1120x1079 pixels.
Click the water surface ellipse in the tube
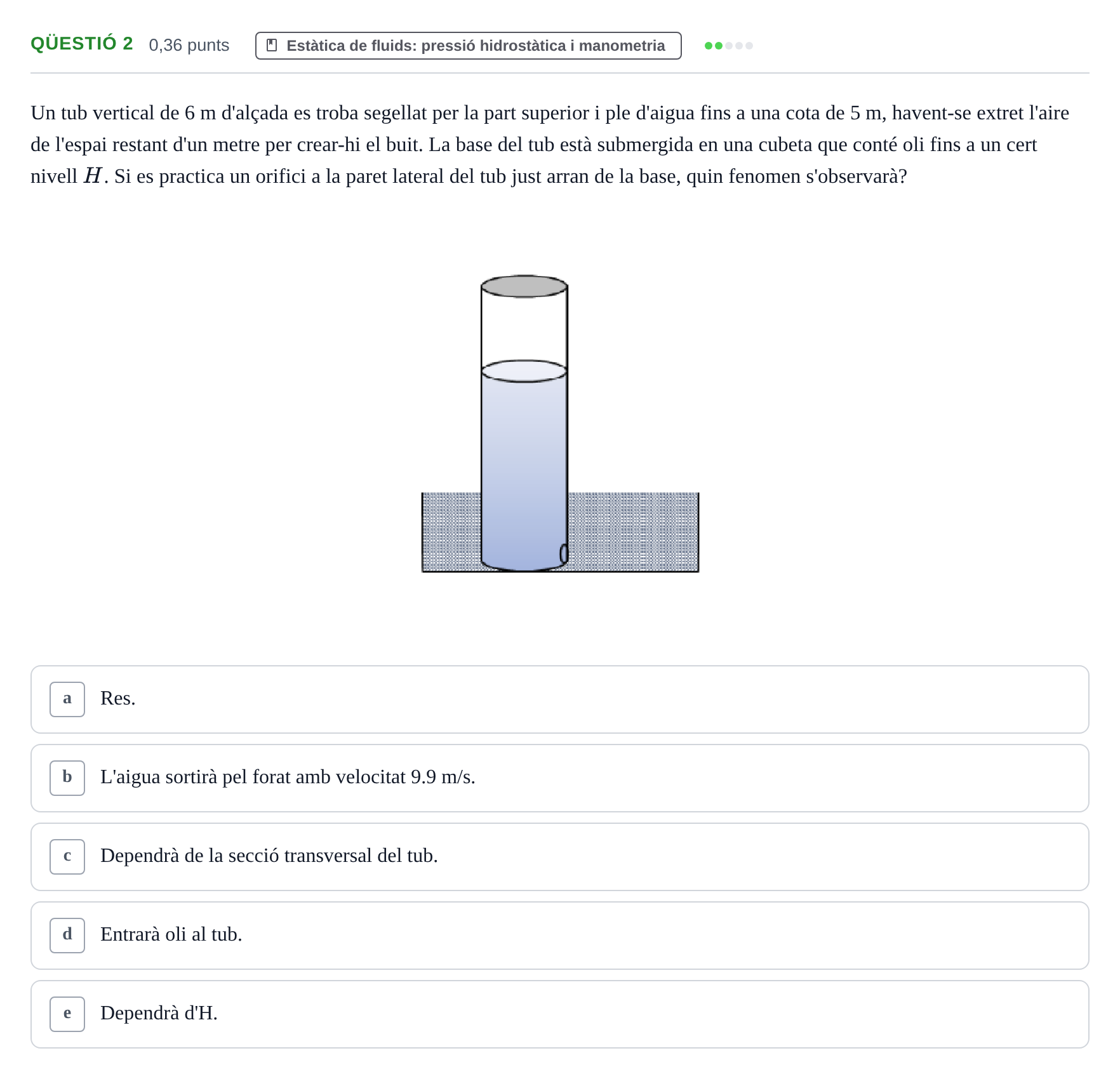click(x=524, y=371)
